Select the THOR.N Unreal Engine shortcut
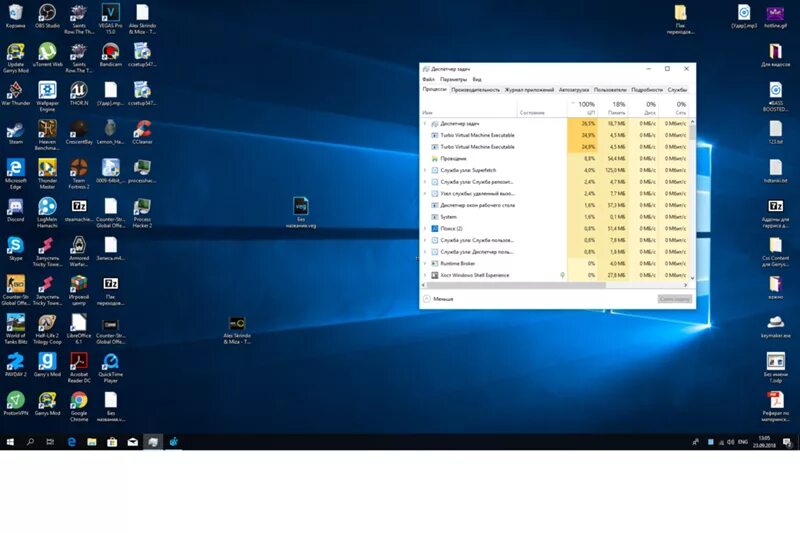800x533 pixels. 79,93
